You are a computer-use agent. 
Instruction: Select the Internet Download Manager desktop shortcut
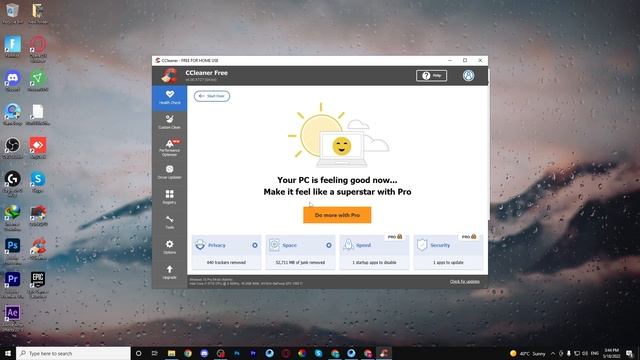[13, 217]
